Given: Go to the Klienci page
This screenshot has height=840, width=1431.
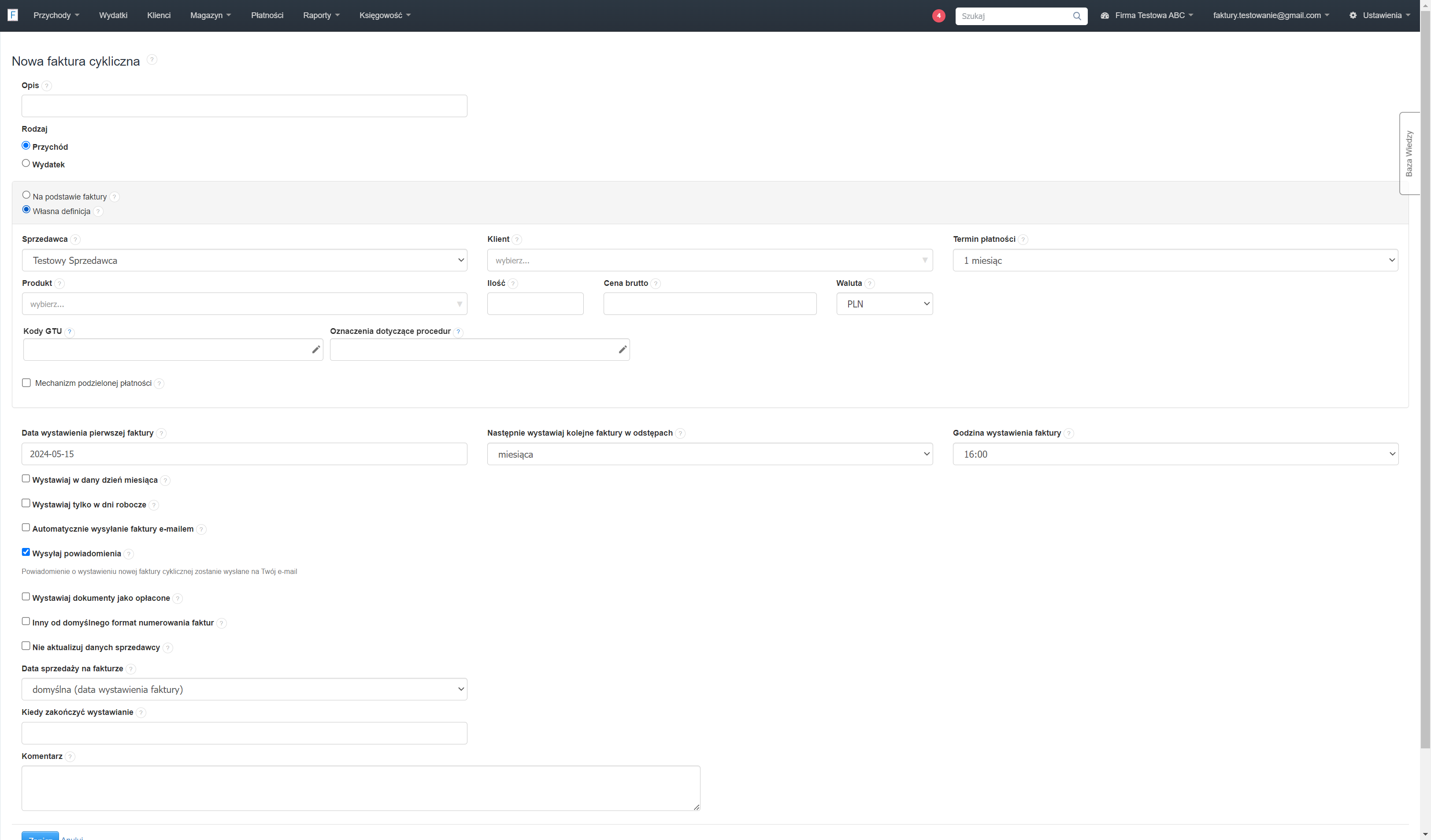Looking at the screenshot, I should 159,15.
